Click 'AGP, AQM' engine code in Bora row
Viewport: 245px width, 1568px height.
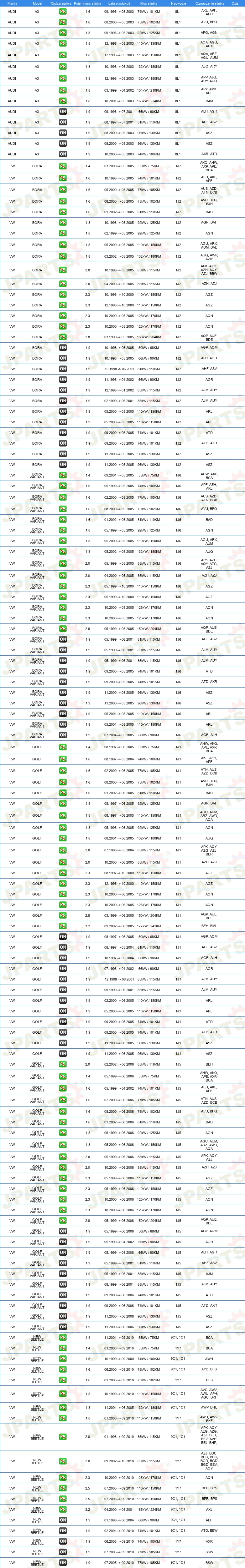(x=209, y=348)
